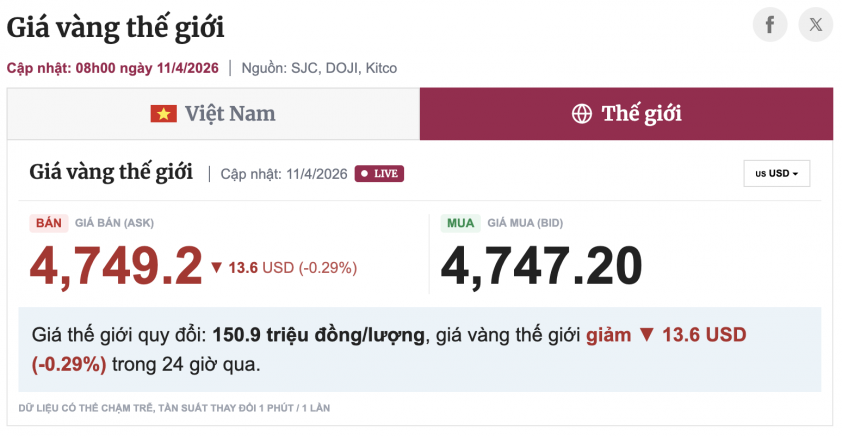
Task: Click the red BÁN label badge
Action: [x=49, y=223]
